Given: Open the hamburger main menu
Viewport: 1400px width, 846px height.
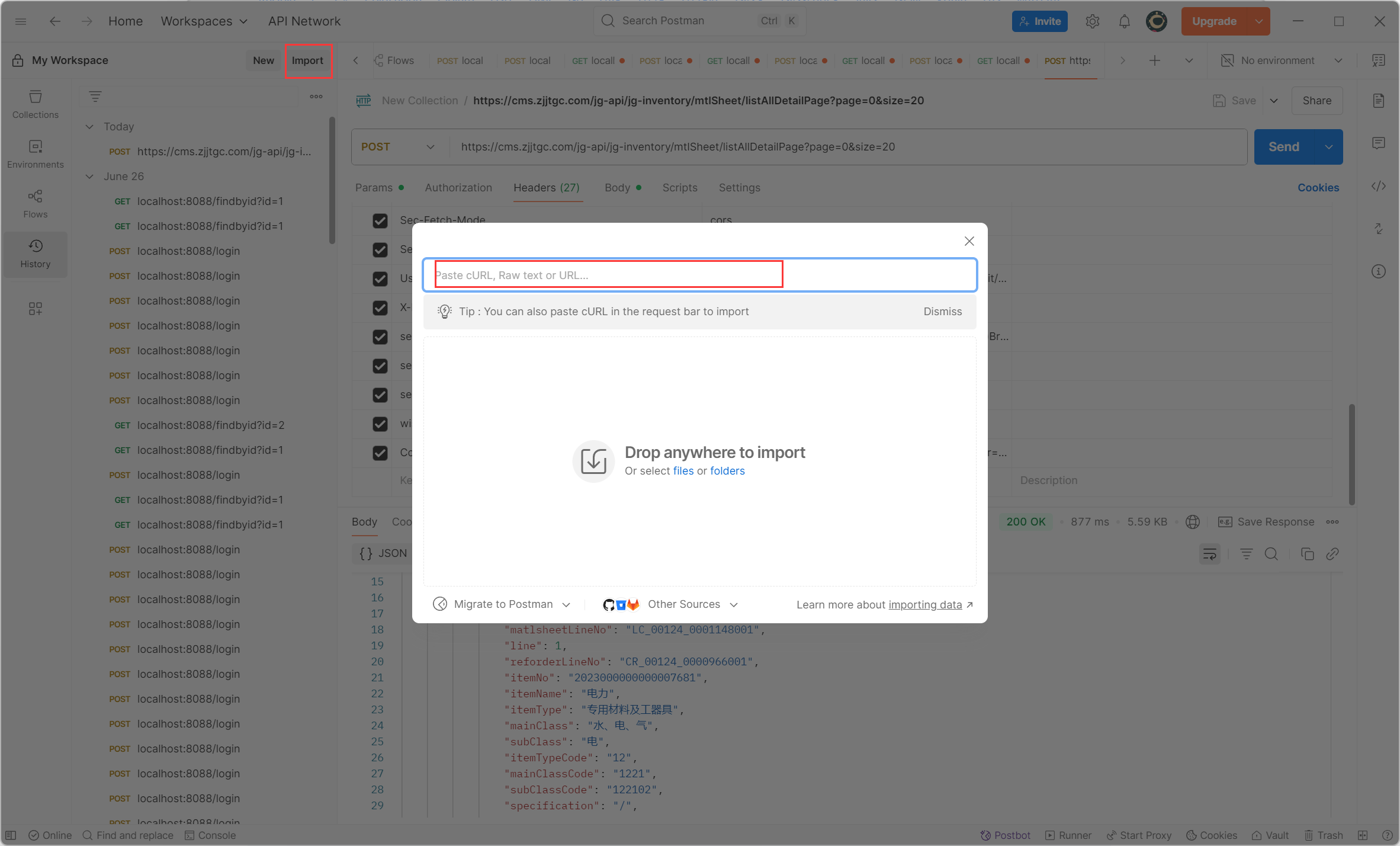Looking at the screenshot, I should coord(21,21).
